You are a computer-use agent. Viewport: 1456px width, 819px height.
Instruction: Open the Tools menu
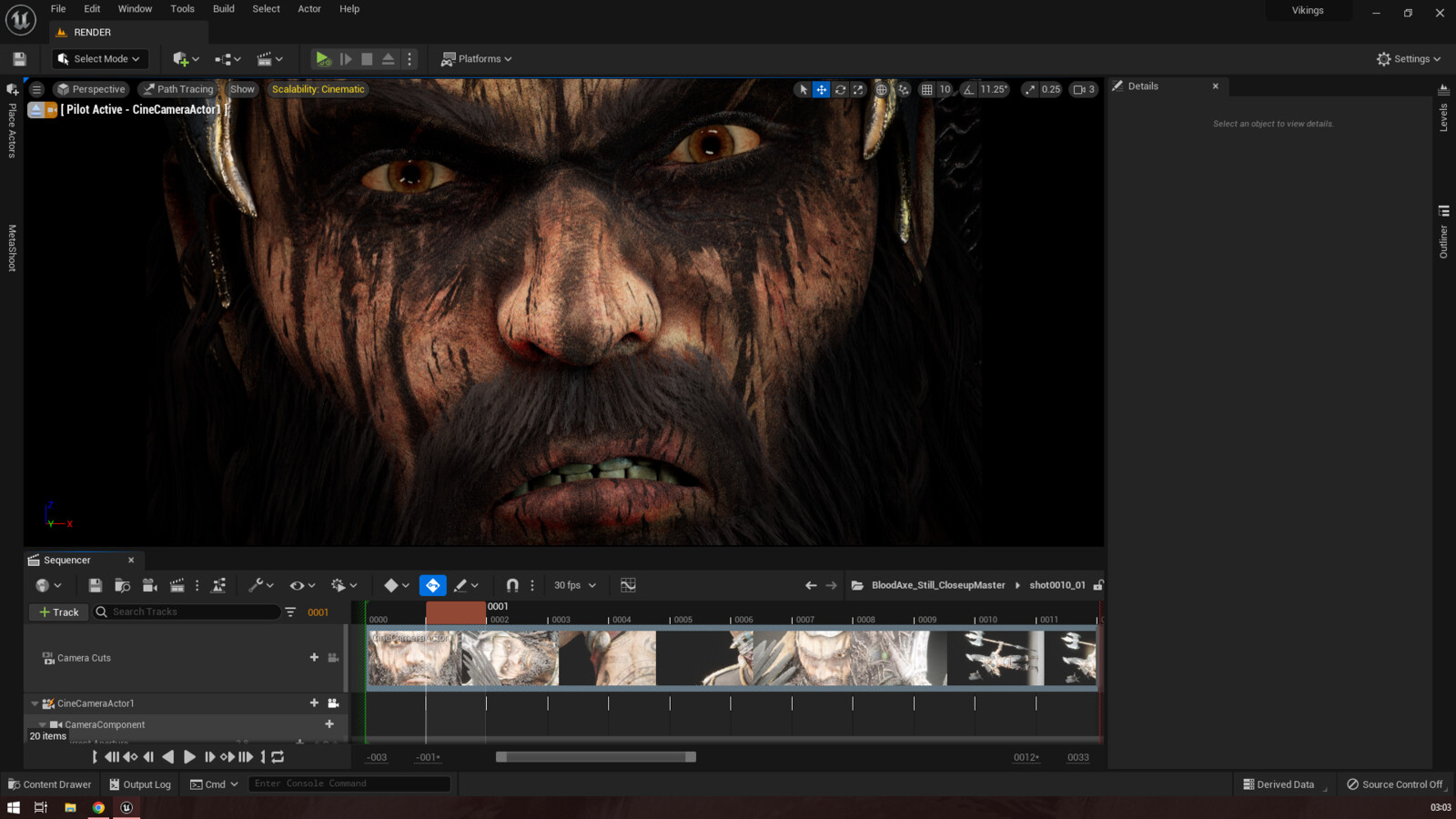click(x=182, y=9)
